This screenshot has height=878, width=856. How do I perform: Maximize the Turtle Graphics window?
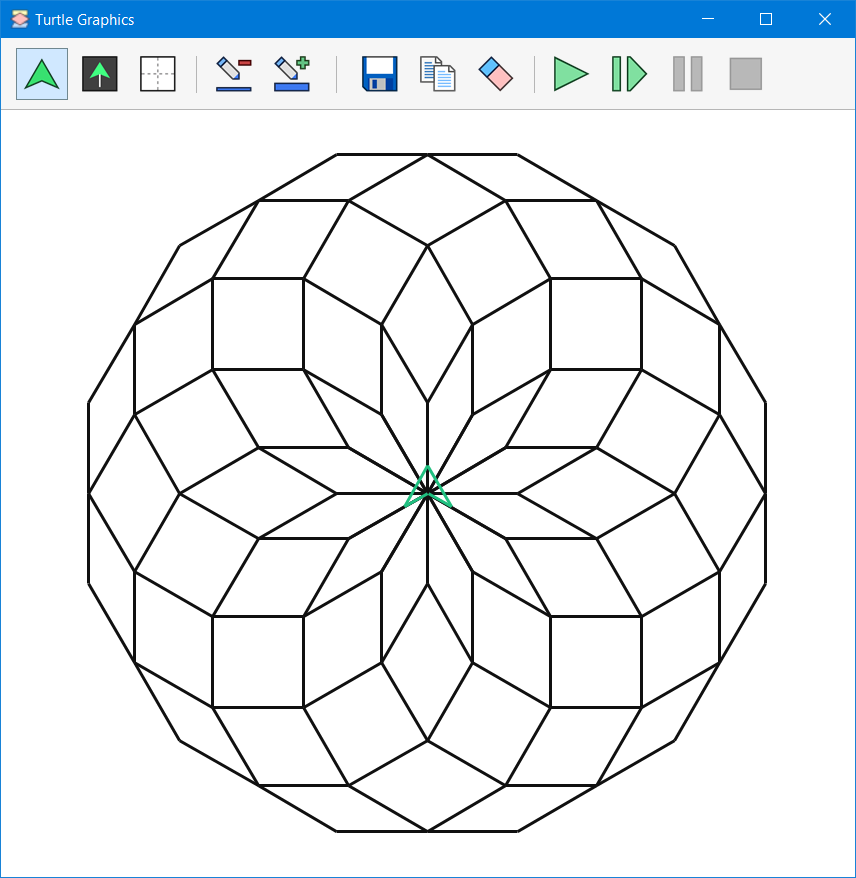[766, 19]
